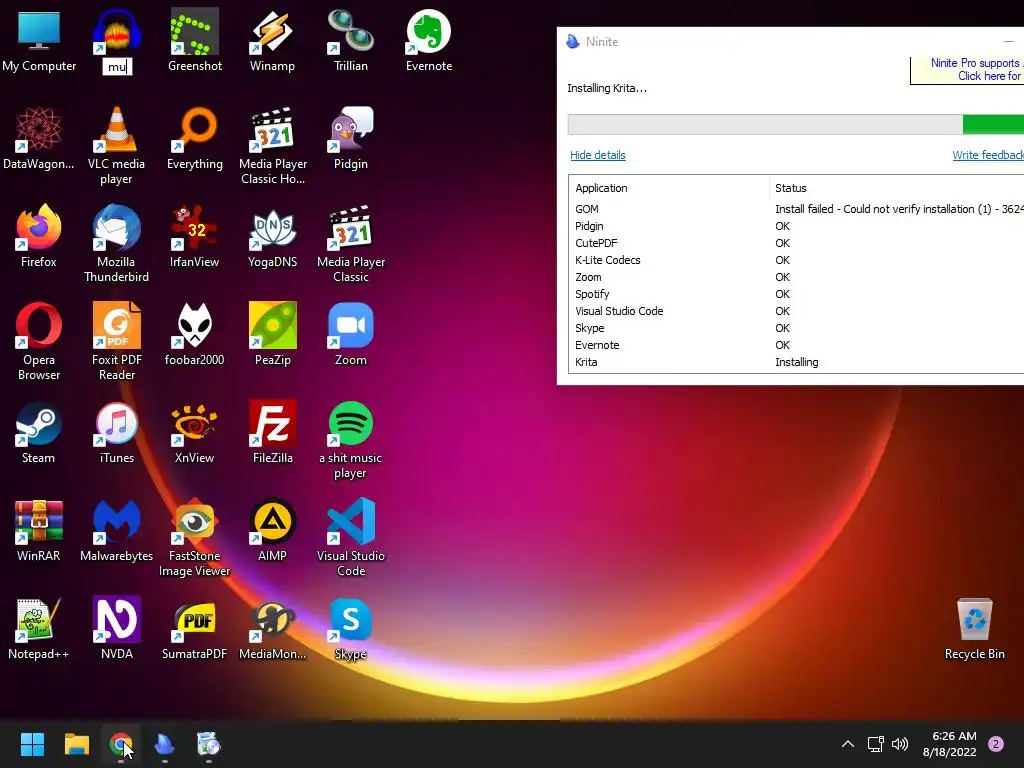Select the Everything search shortcut

pos(195,138)
